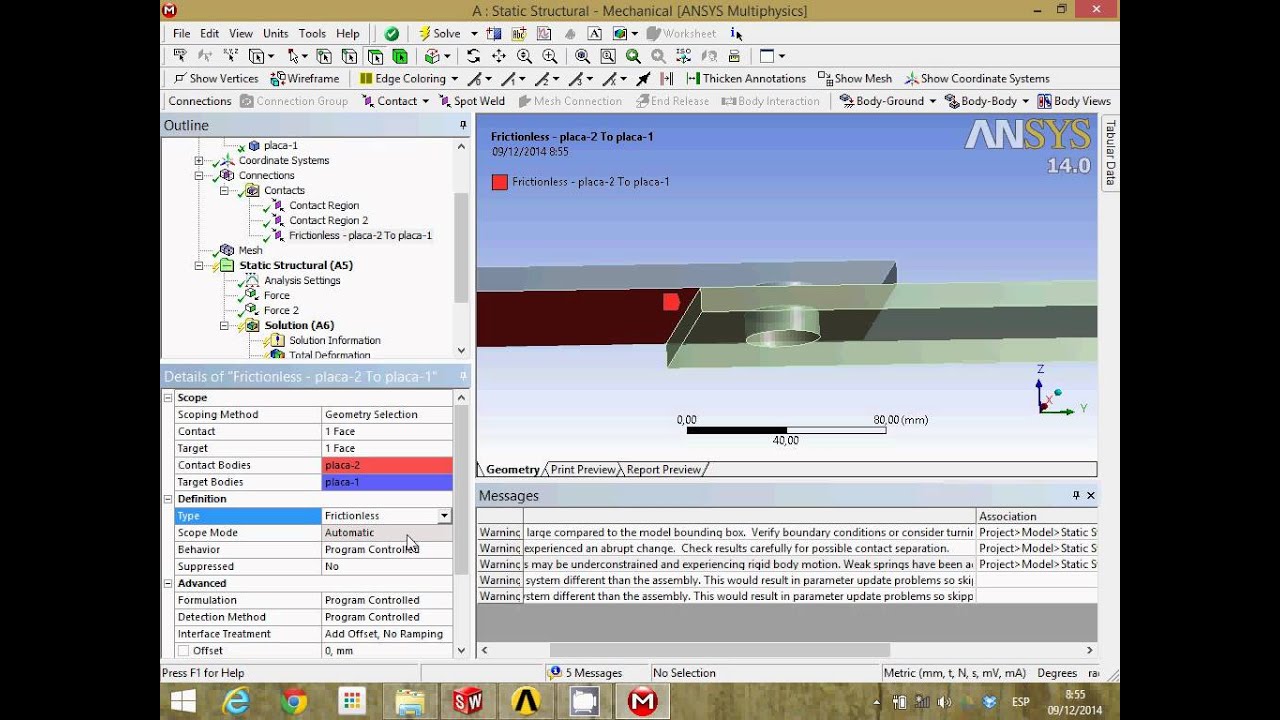The height and width of the screenshot is (720, 1280).
Task: Click the Windows Start button
Action: (183, 702)
